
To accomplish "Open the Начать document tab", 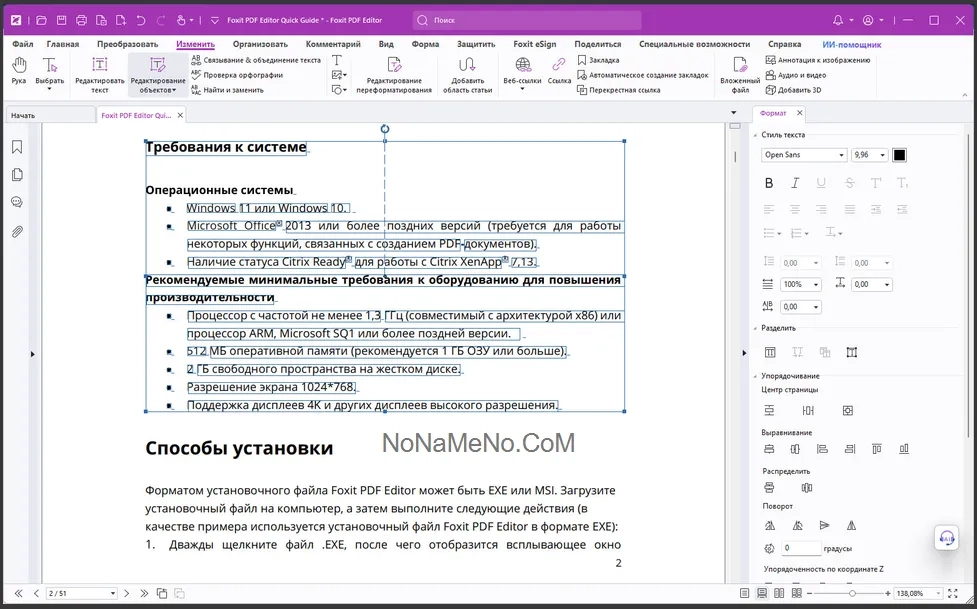I will click(x=23, y=115).
